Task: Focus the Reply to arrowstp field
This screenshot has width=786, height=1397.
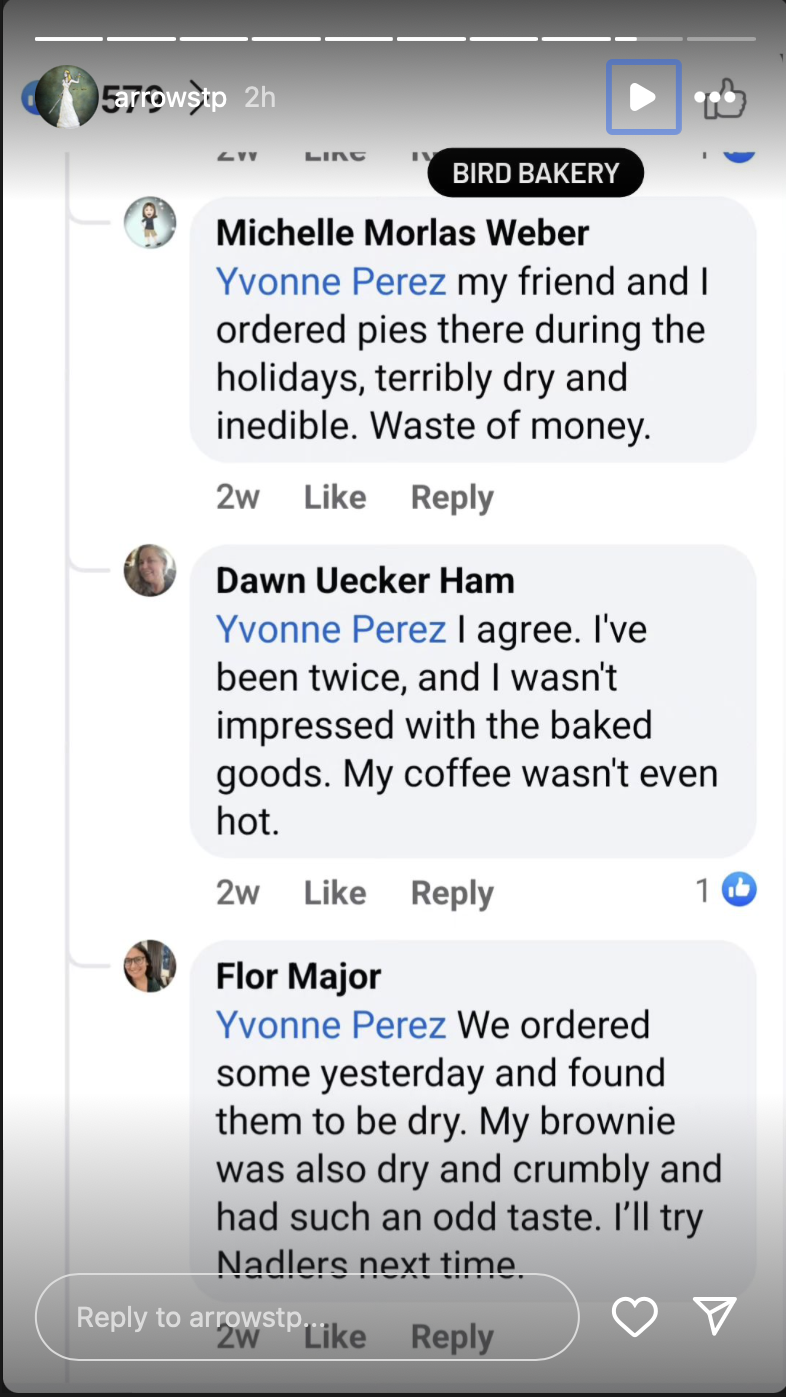Action: (x=306, y=1317)
